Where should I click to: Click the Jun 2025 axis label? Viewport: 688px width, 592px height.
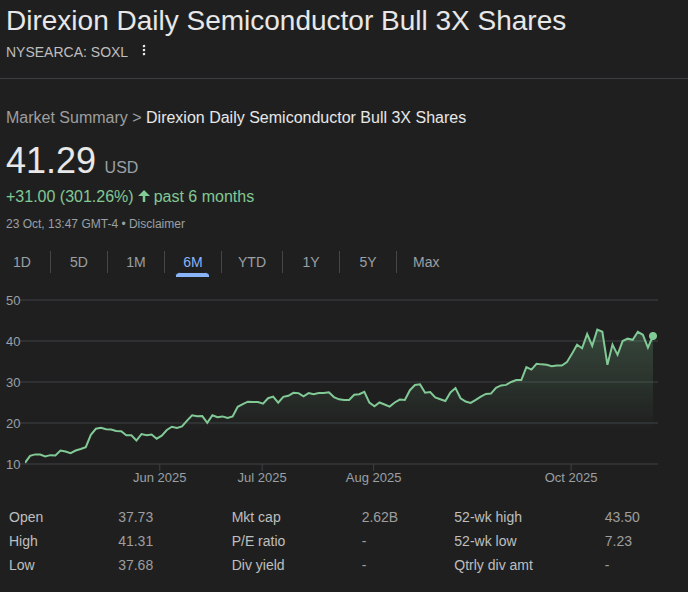(x=160, y=477)
